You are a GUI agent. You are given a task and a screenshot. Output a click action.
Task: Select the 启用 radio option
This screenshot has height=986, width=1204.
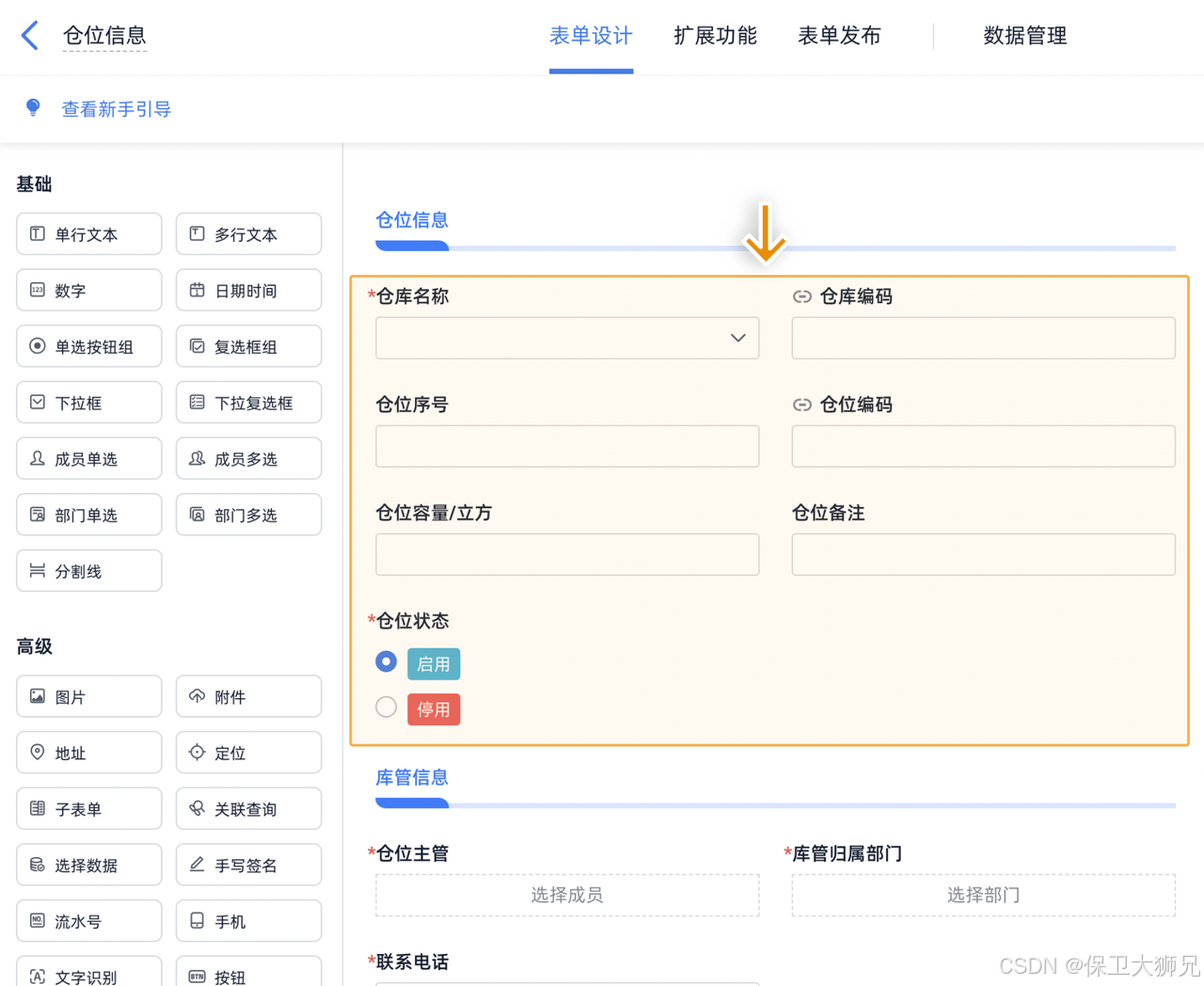point(386,662)
